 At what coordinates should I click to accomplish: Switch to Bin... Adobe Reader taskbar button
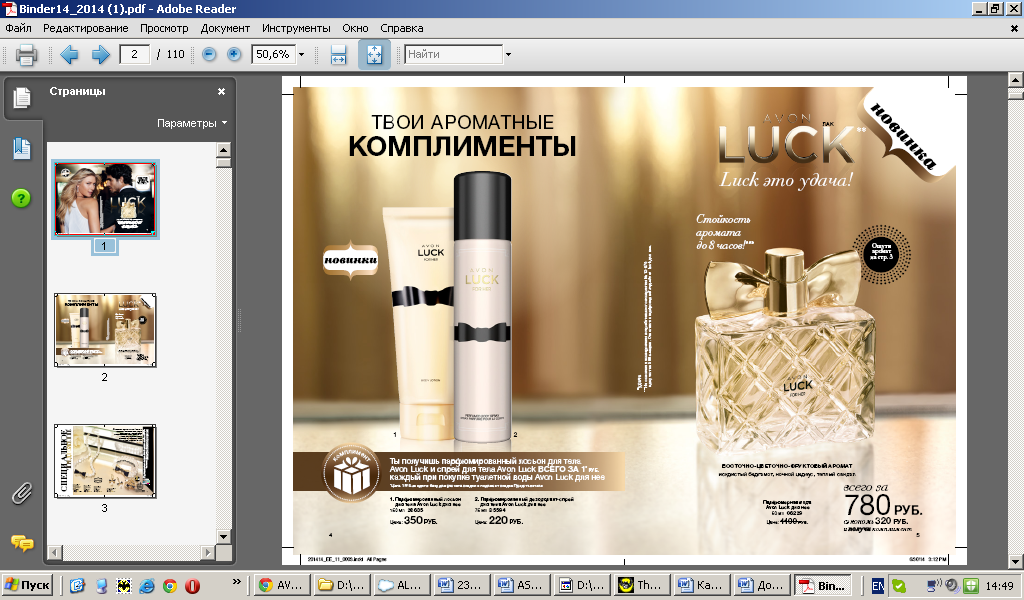823,585
